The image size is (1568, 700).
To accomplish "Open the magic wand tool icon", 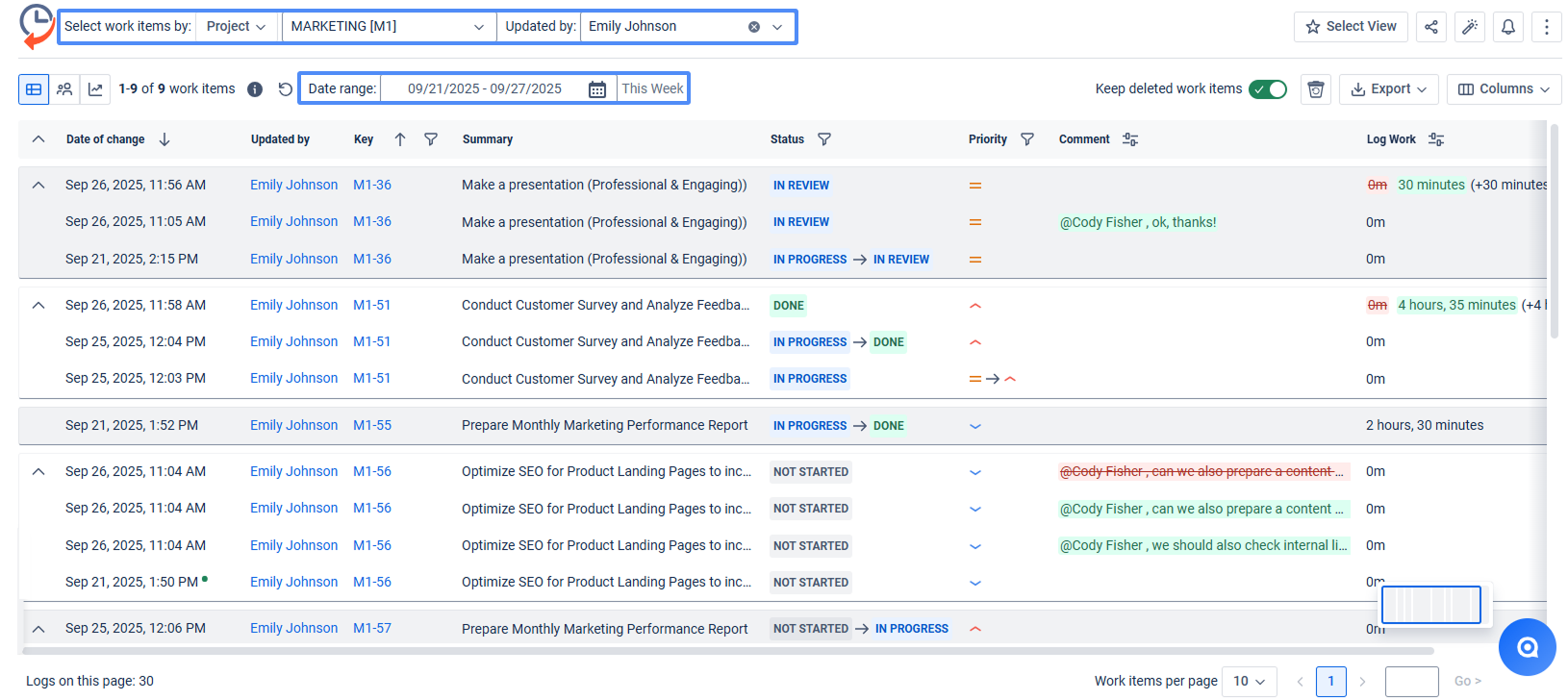I will click(x=1470, y=27).
